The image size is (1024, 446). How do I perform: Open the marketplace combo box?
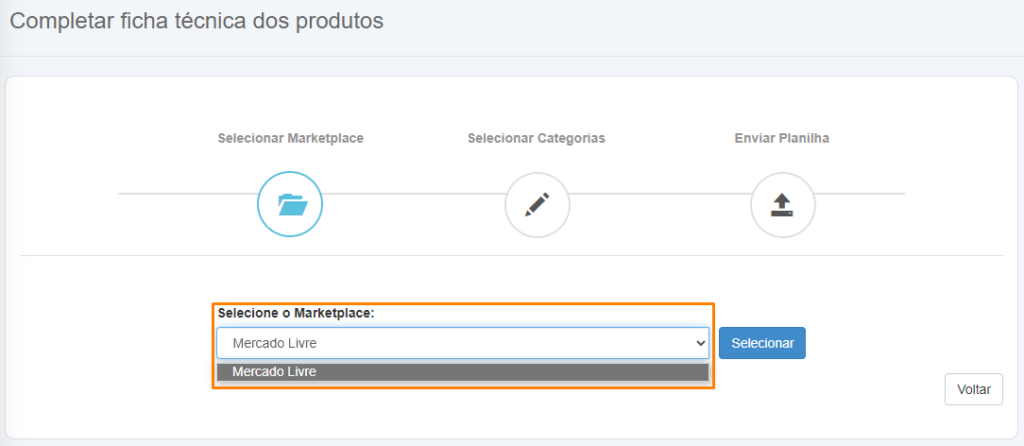tap(463, 343)
